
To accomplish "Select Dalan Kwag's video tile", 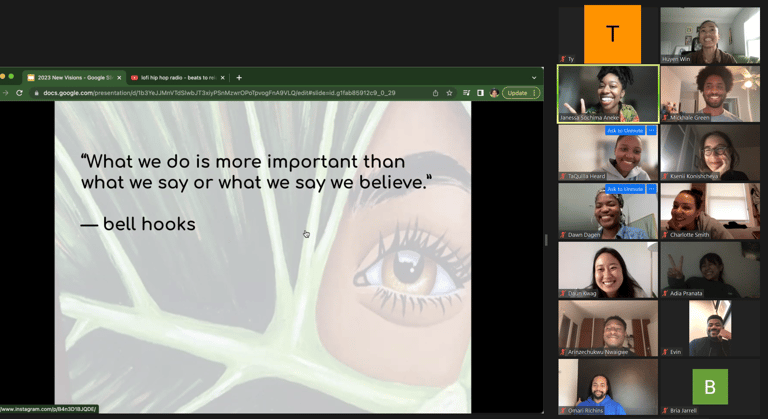I will coord(608,270).
